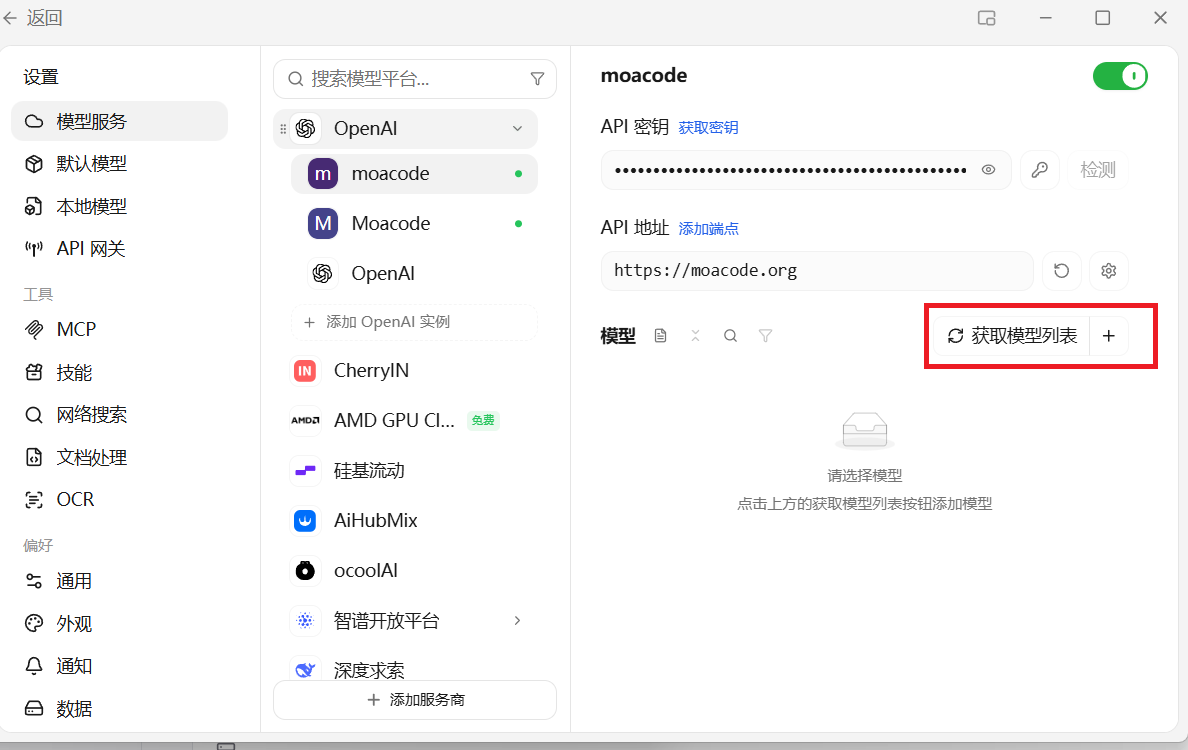The height and width of the screenshot is (750, 1188).
Task: Select the capitalized Moacode instance
Action: pos(414,223)
